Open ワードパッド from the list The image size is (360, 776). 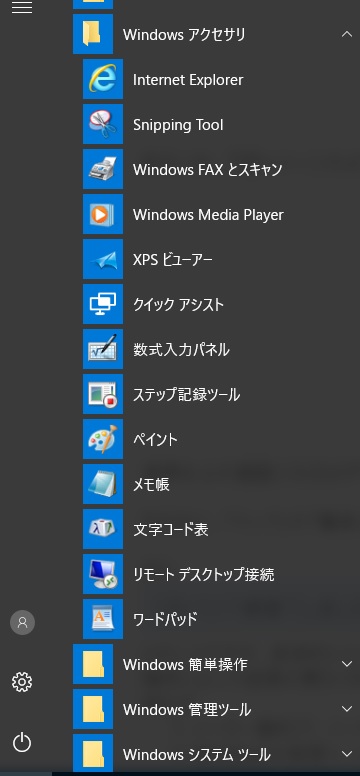[216, 620]
